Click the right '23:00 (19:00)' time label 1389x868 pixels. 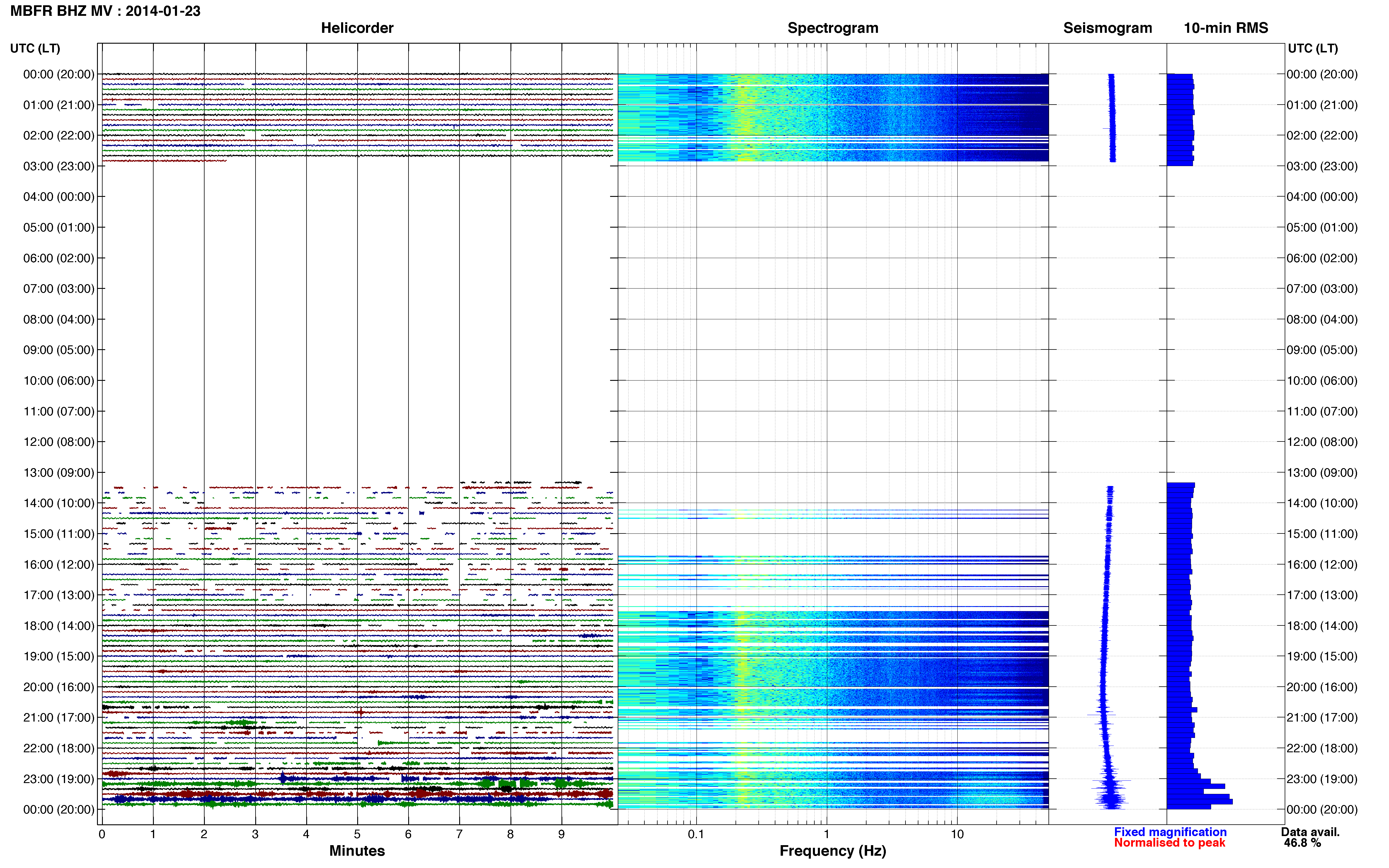1322,779
